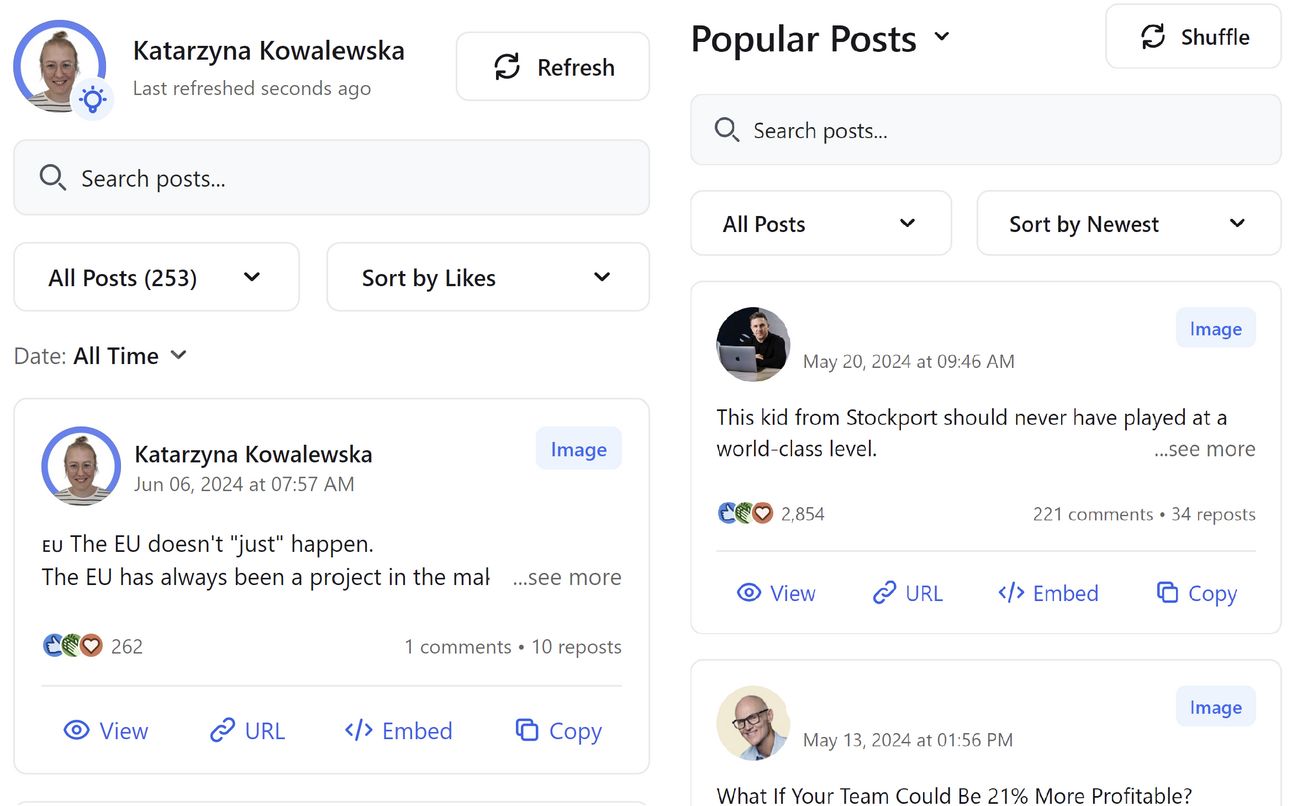Expand '...see more' on the EU post

pos(567,577)
